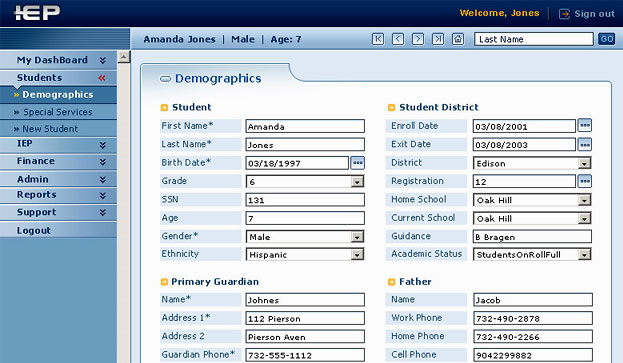Open Exit Date calendar picker

584,145
